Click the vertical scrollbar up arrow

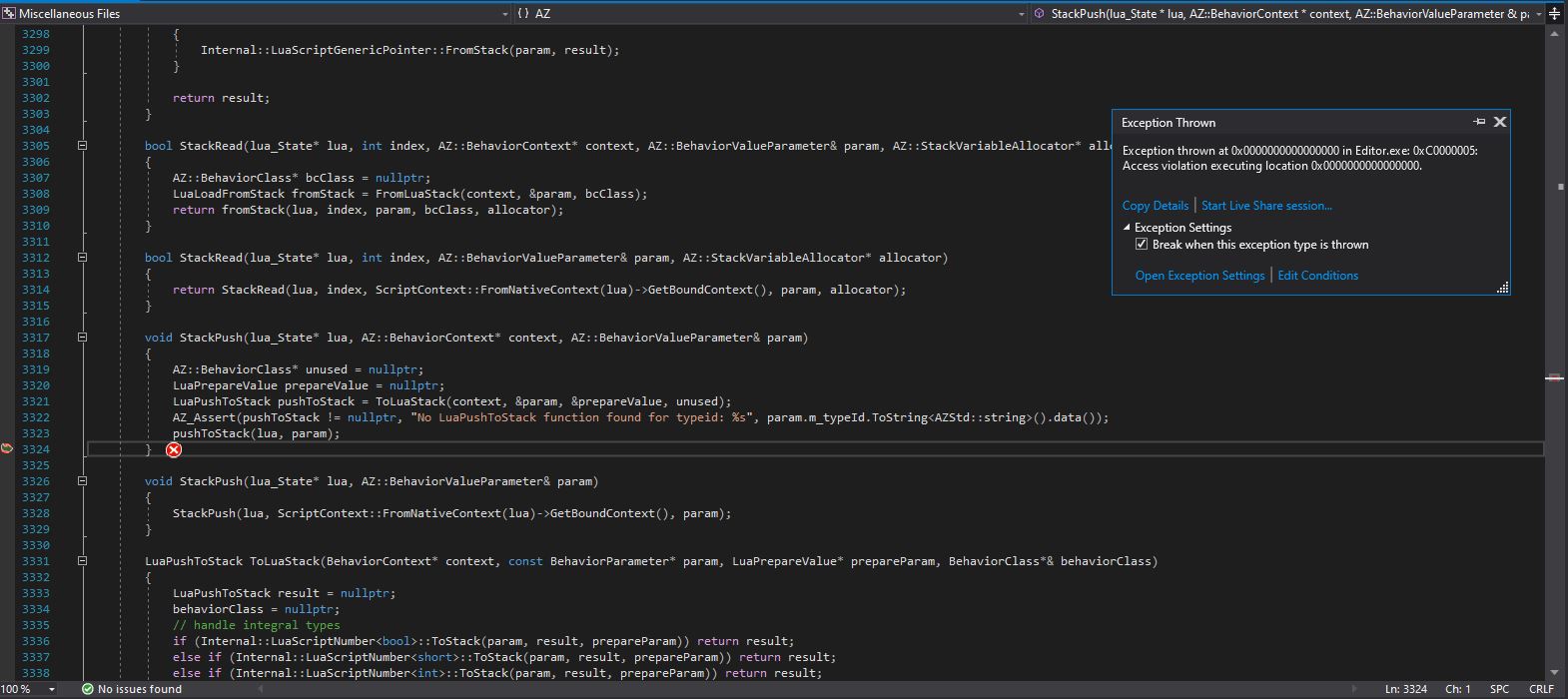pos(1554,33)
